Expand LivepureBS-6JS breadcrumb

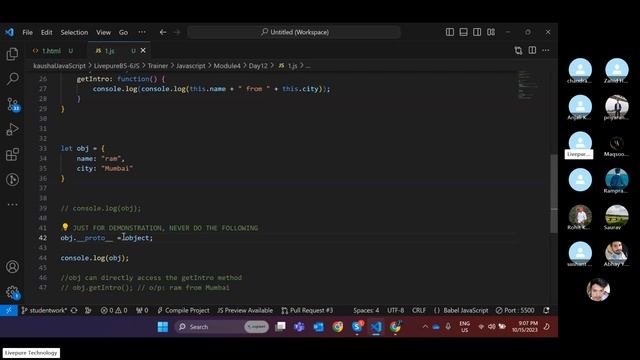click(x=117, y=66)
